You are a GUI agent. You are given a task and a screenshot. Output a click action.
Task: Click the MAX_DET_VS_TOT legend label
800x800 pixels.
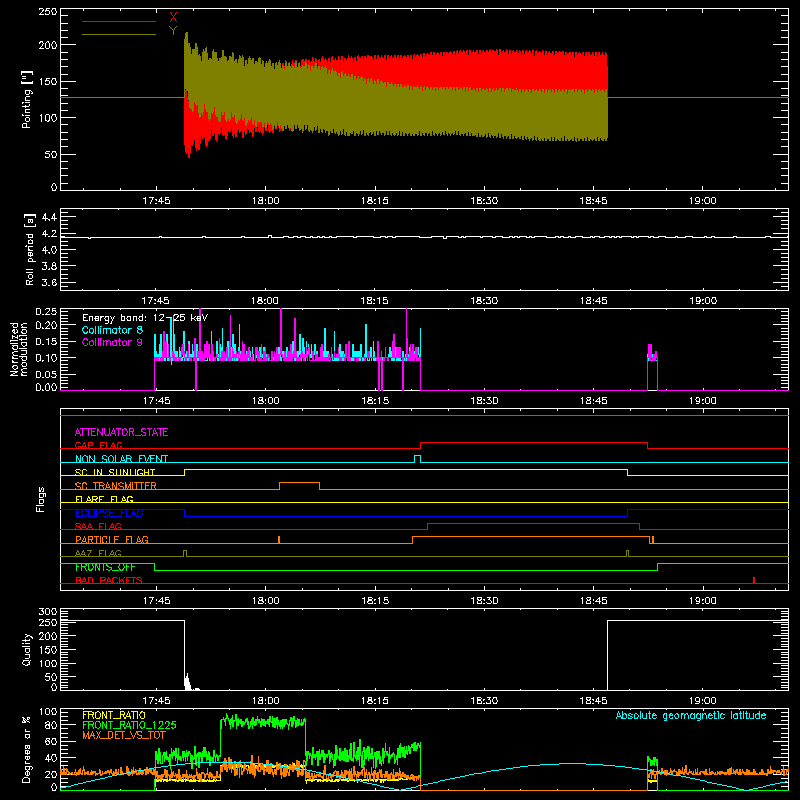(x=124, y=735)
